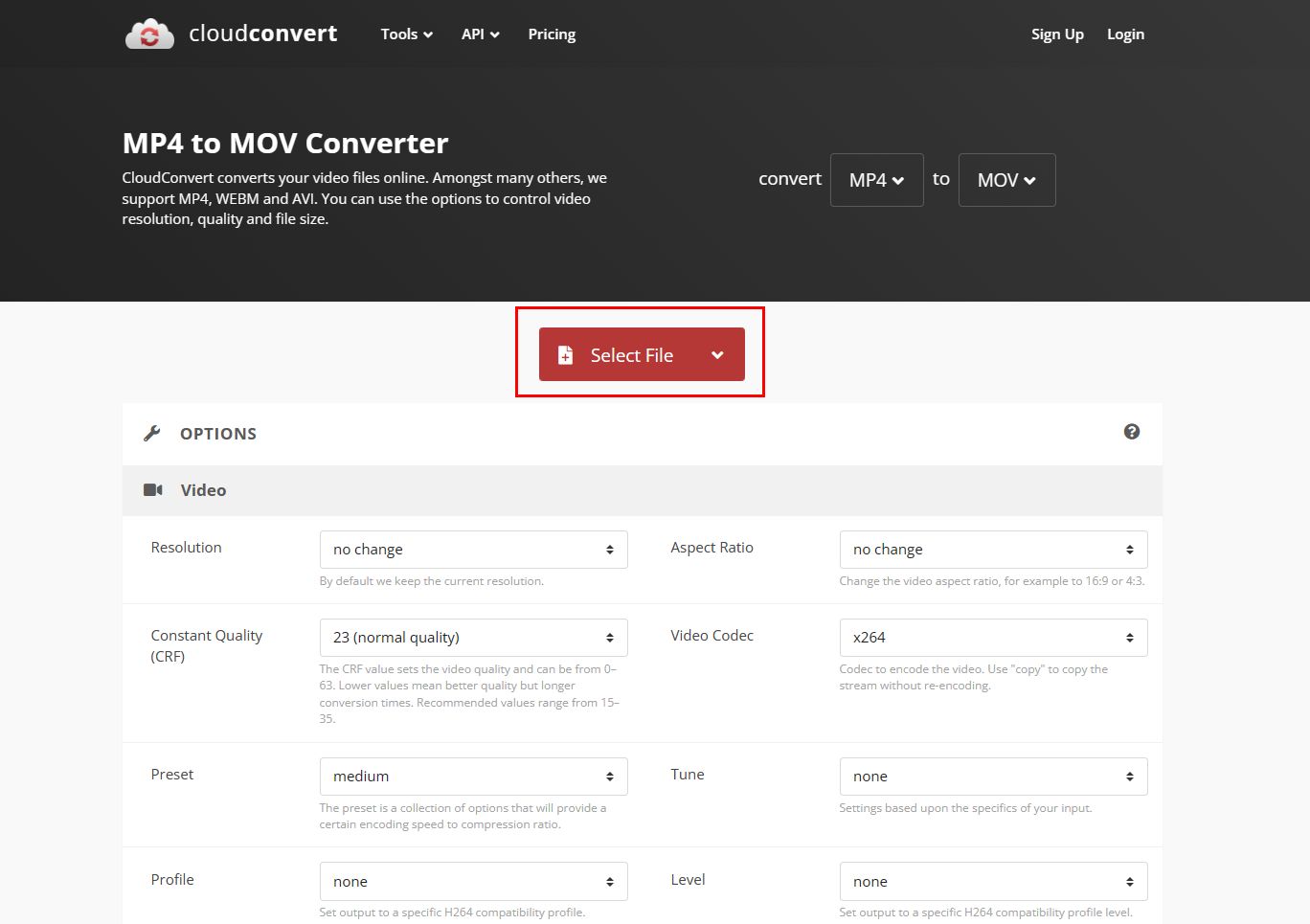
Task: Open the Preset medium dropdown
Action: pos(474,777)
